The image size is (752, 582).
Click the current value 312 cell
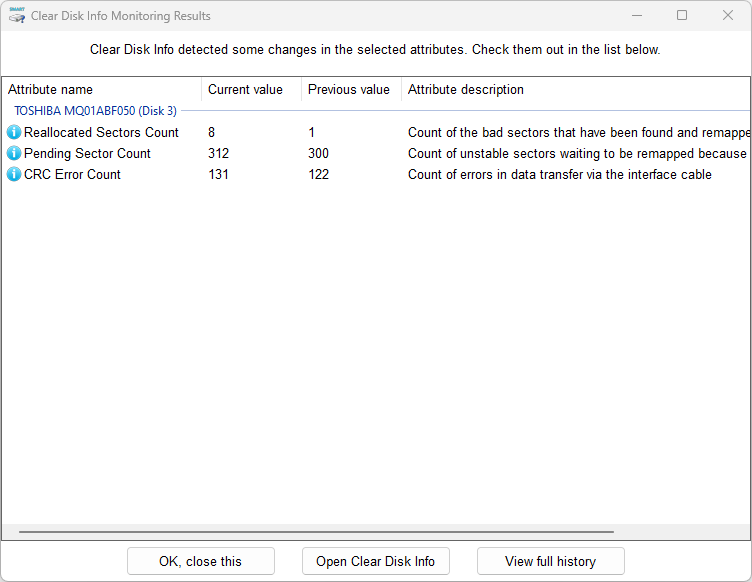coord(218,153)
